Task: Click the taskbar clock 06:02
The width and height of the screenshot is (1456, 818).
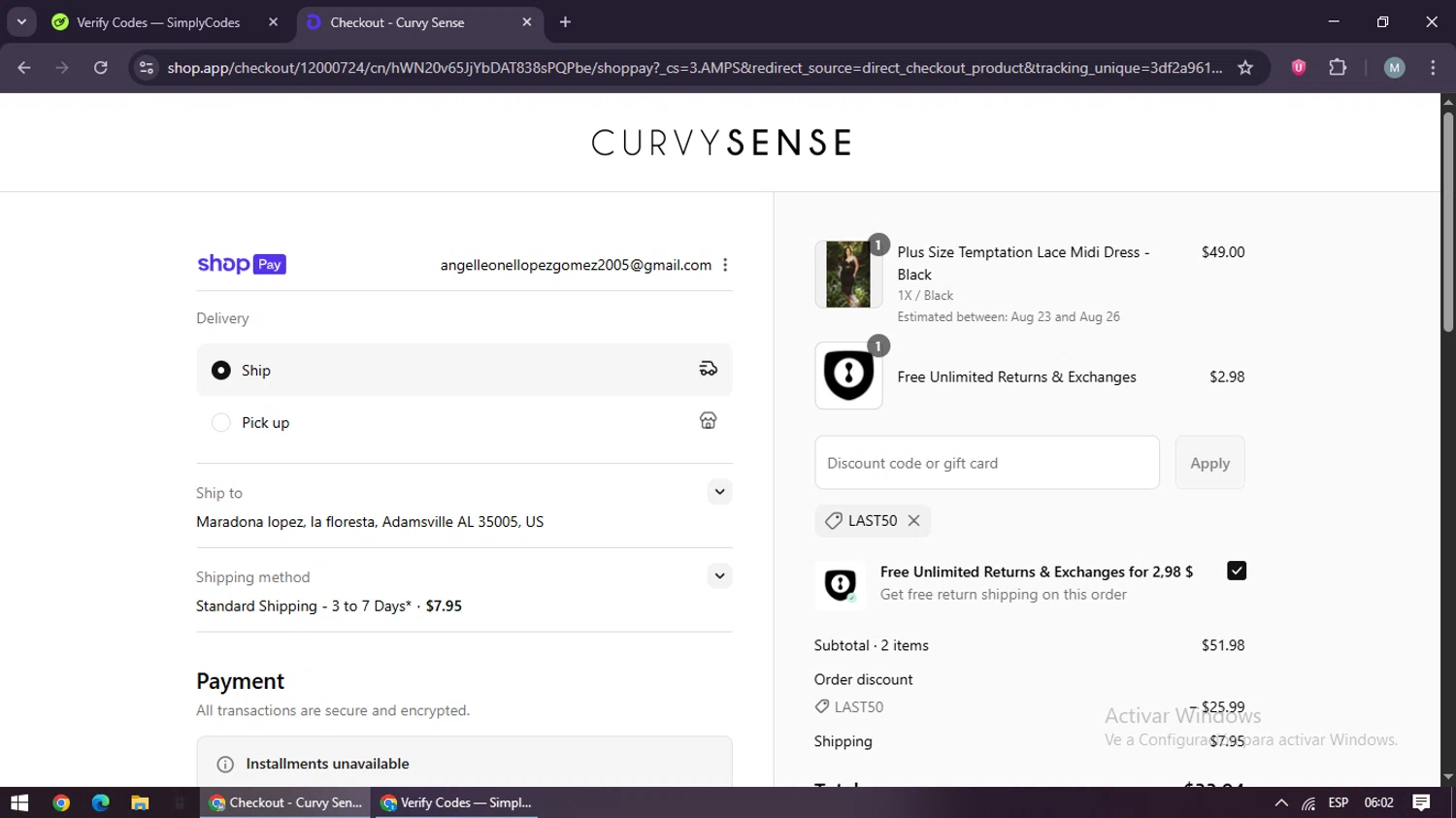Action: 1378,802
